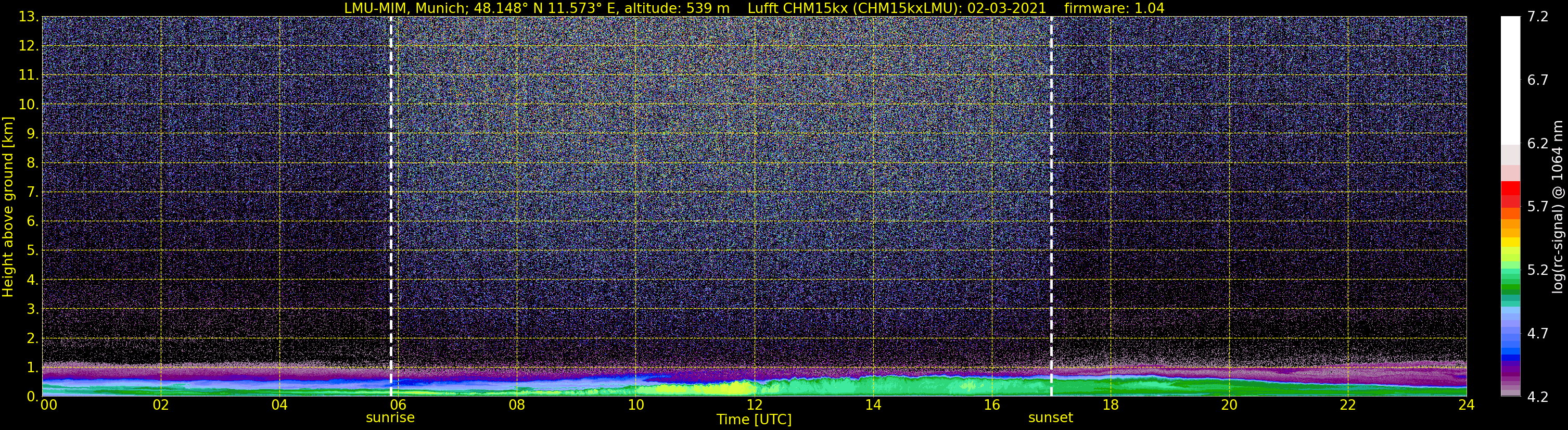Click the height axis tick label '0.'
The width and height of the screenshot is (1568, 430).
pyautogui.click(x=33, y=397)
